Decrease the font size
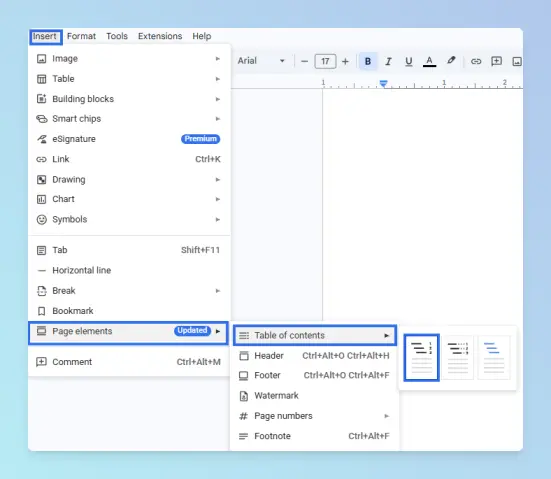551x479 pixels. point(305,62)
